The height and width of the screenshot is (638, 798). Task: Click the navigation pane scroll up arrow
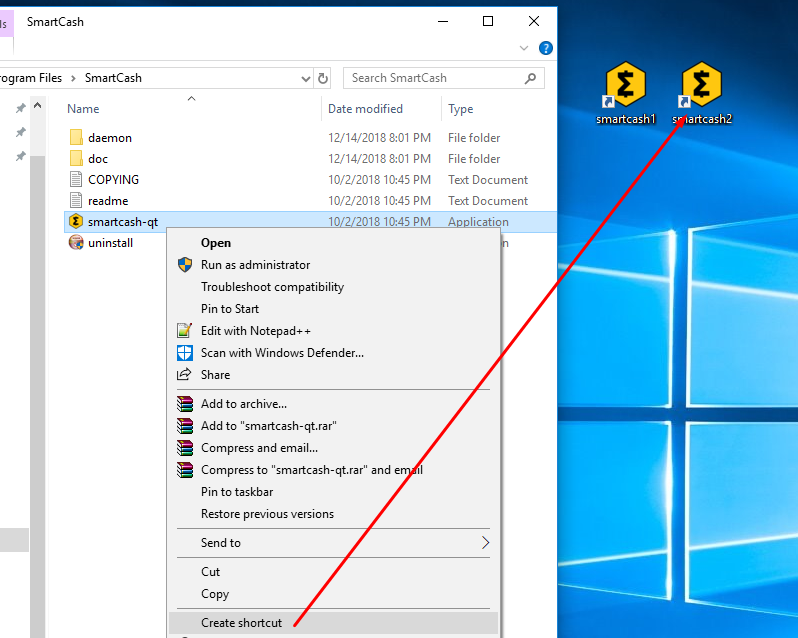tap(37, 106)
